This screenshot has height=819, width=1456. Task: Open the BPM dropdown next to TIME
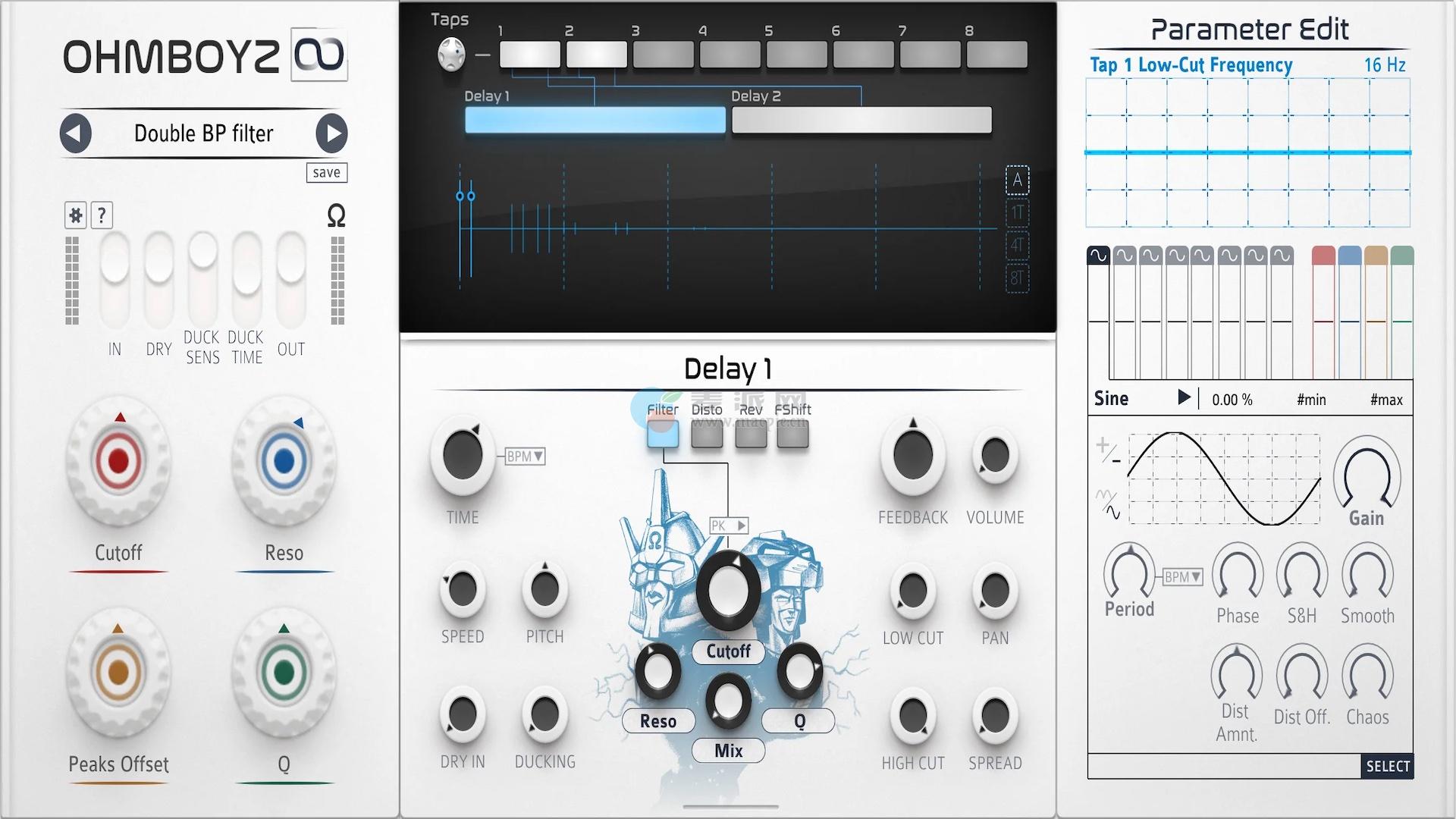(x=526, y=457)
